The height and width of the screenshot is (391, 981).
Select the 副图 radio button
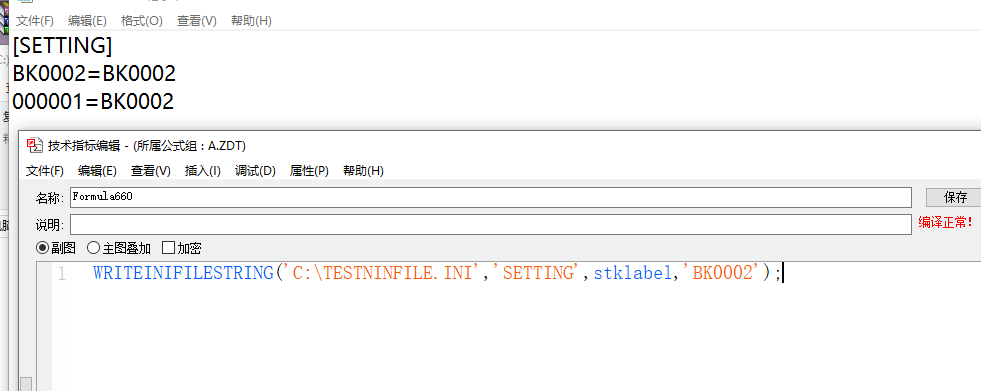[x=56, y=248]
